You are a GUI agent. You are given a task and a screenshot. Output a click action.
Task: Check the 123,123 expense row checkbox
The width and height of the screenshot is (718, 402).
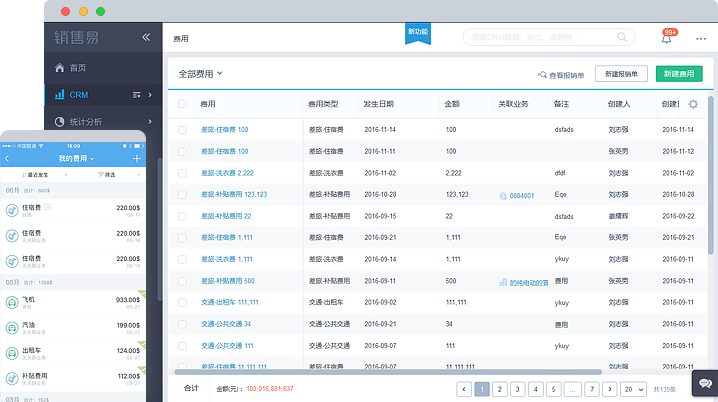point(182,195)
